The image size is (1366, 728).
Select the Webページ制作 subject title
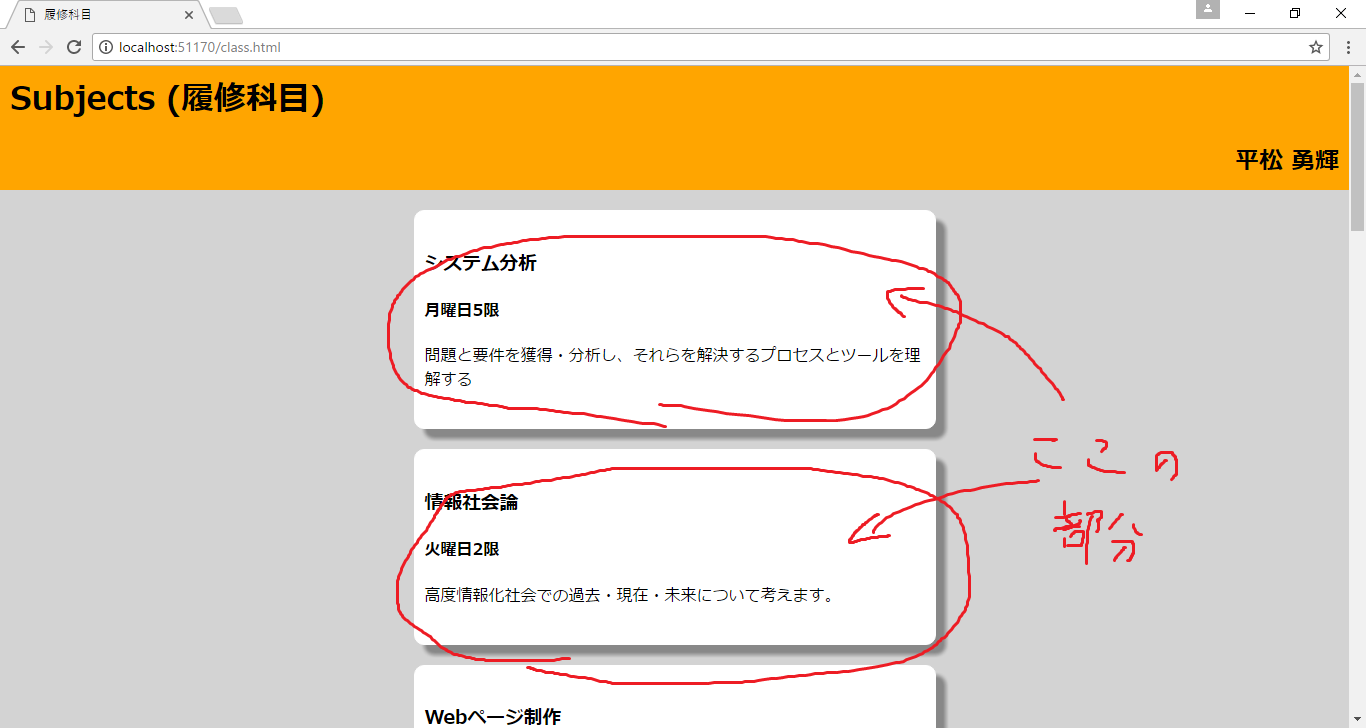pos(494,716)
